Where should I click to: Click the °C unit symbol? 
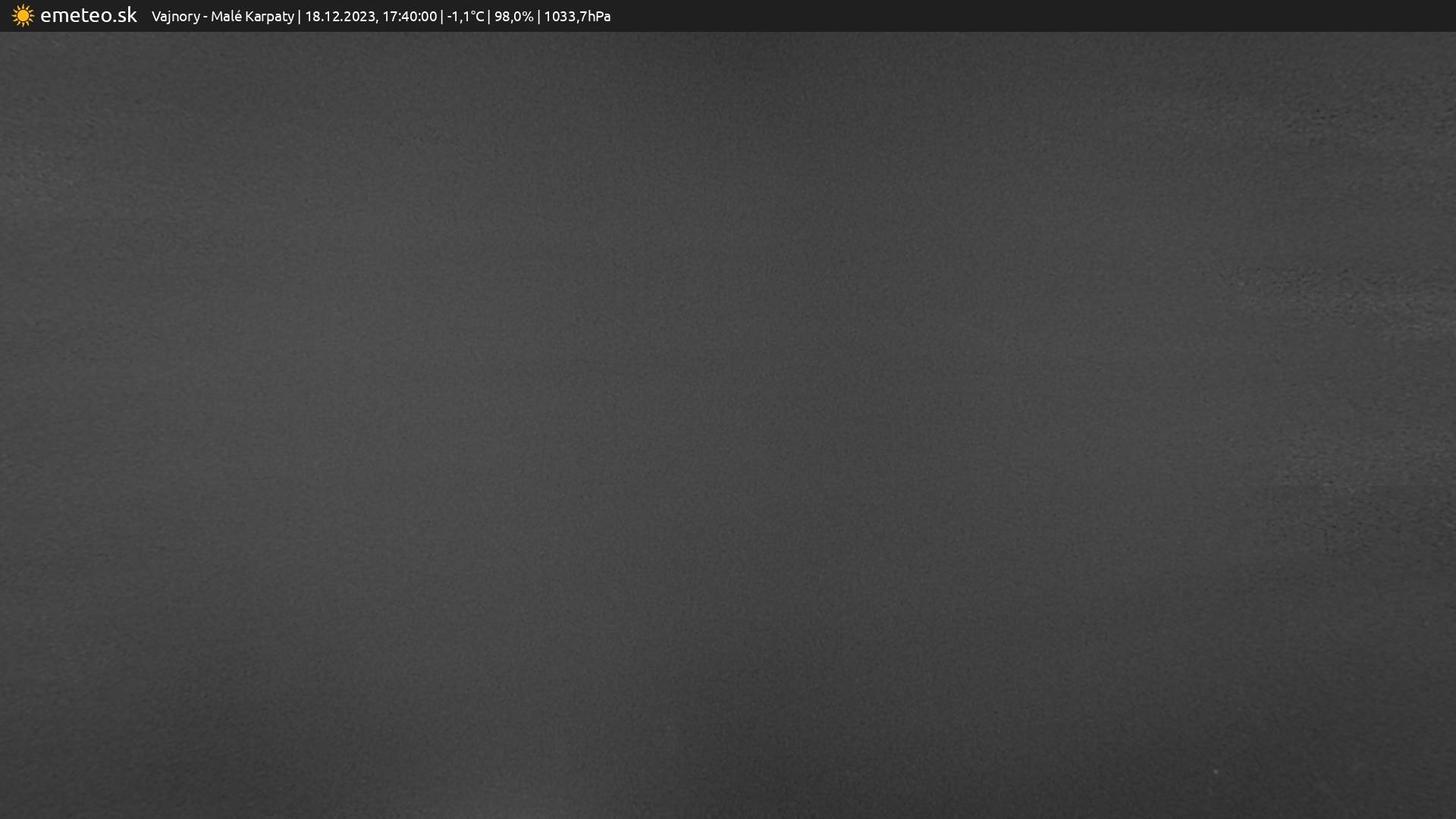pyautogui.click(x=476, y=16)
